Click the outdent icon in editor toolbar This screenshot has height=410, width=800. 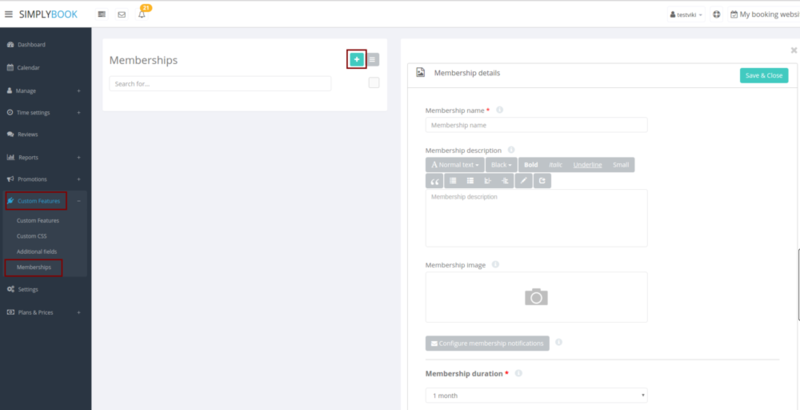click(x=487, y=181)
